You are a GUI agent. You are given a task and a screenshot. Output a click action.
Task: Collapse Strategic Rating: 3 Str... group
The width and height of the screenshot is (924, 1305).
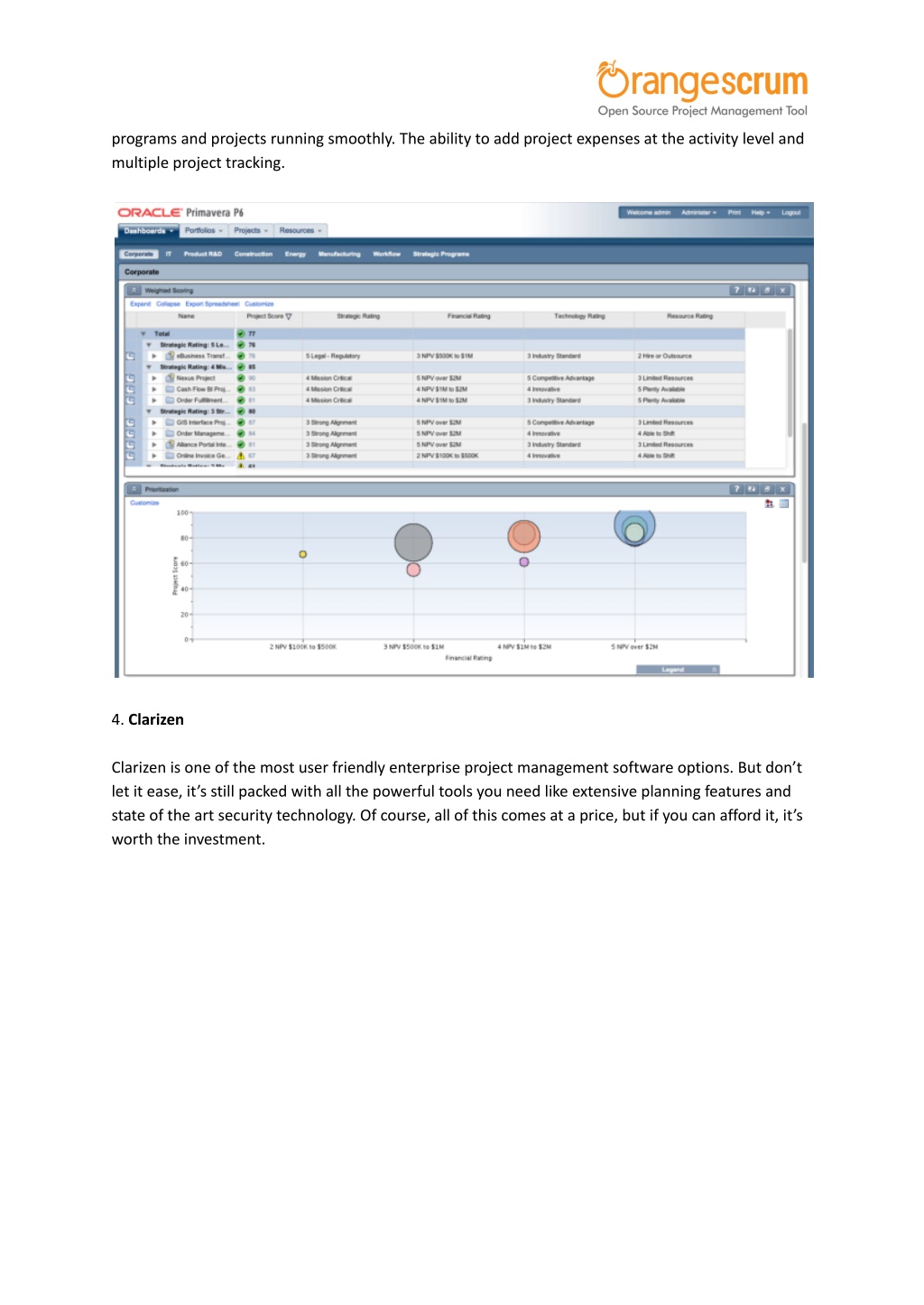149,412
